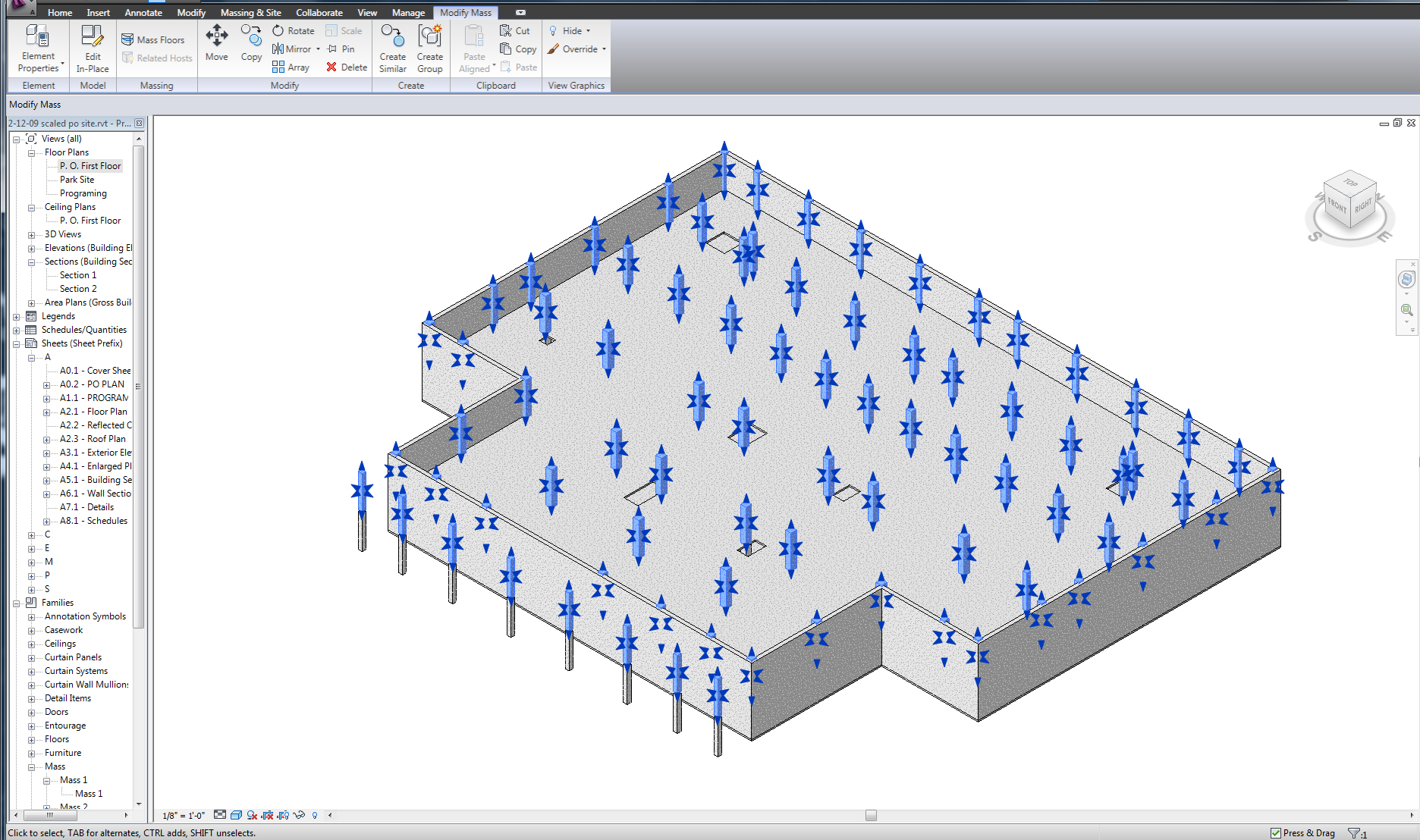
Task: Click the 1/8" = 1'-0" view scale
Action: [x=184, y=816]
